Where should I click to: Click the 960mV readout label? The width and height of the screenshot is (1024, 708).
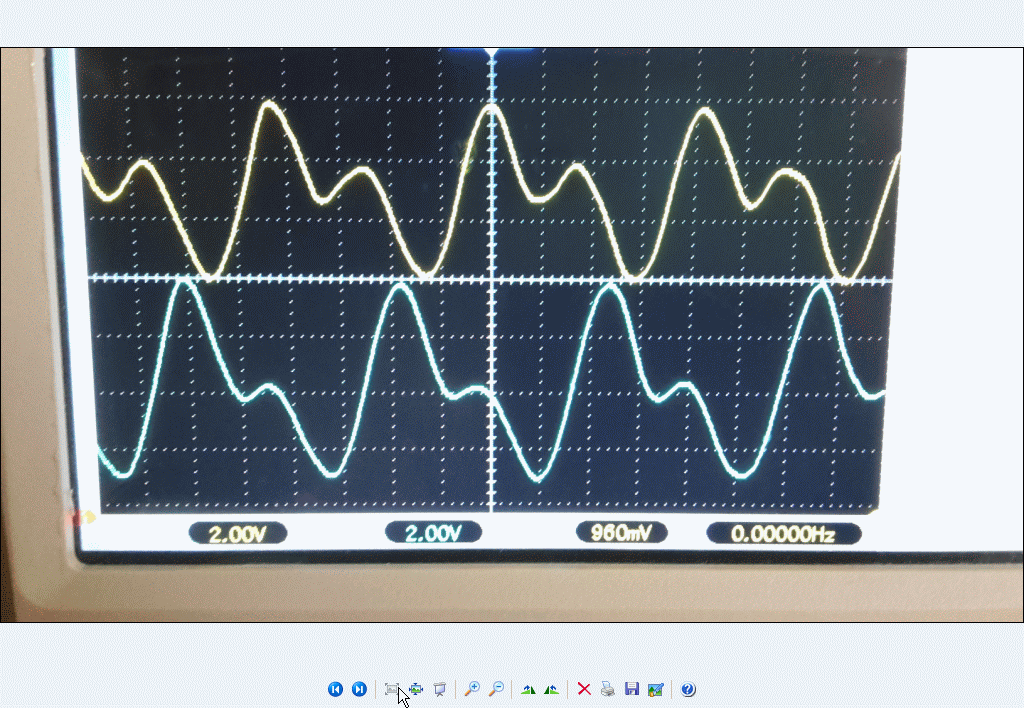pos(621,533)
